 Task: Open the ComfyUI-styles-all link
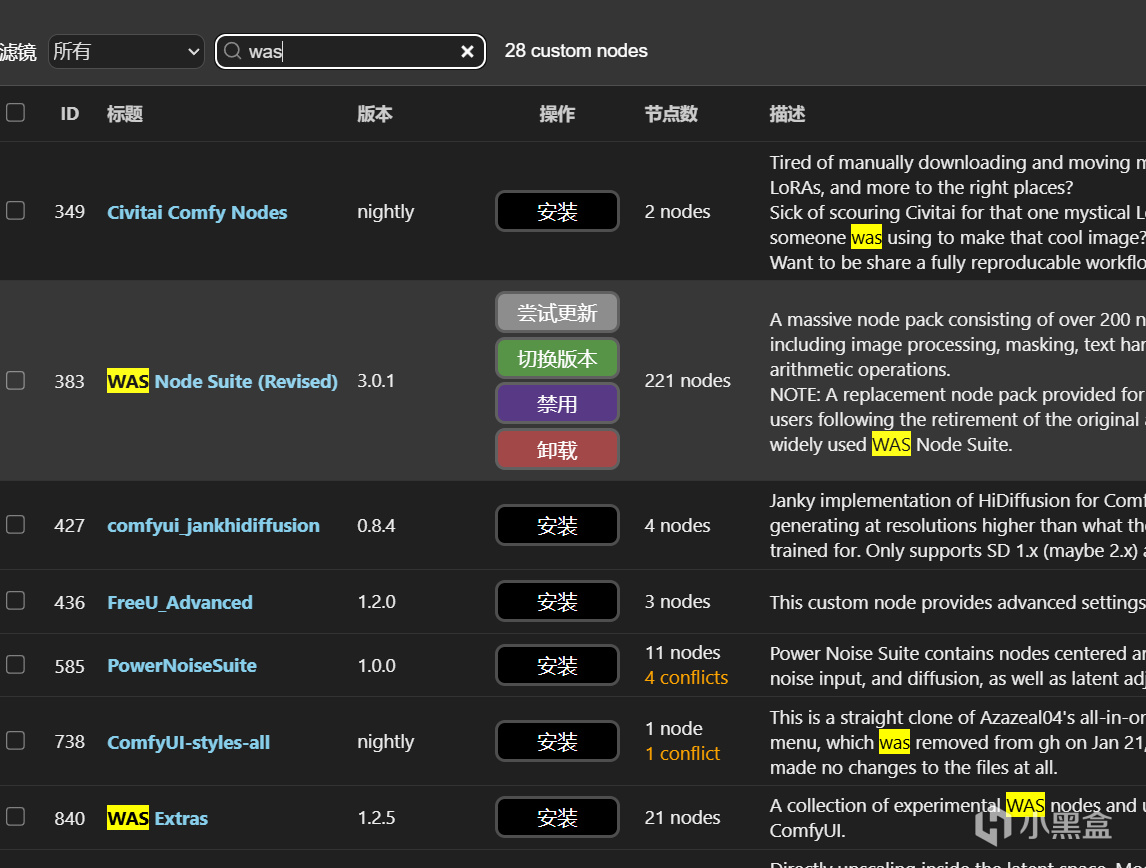[189, 742]
